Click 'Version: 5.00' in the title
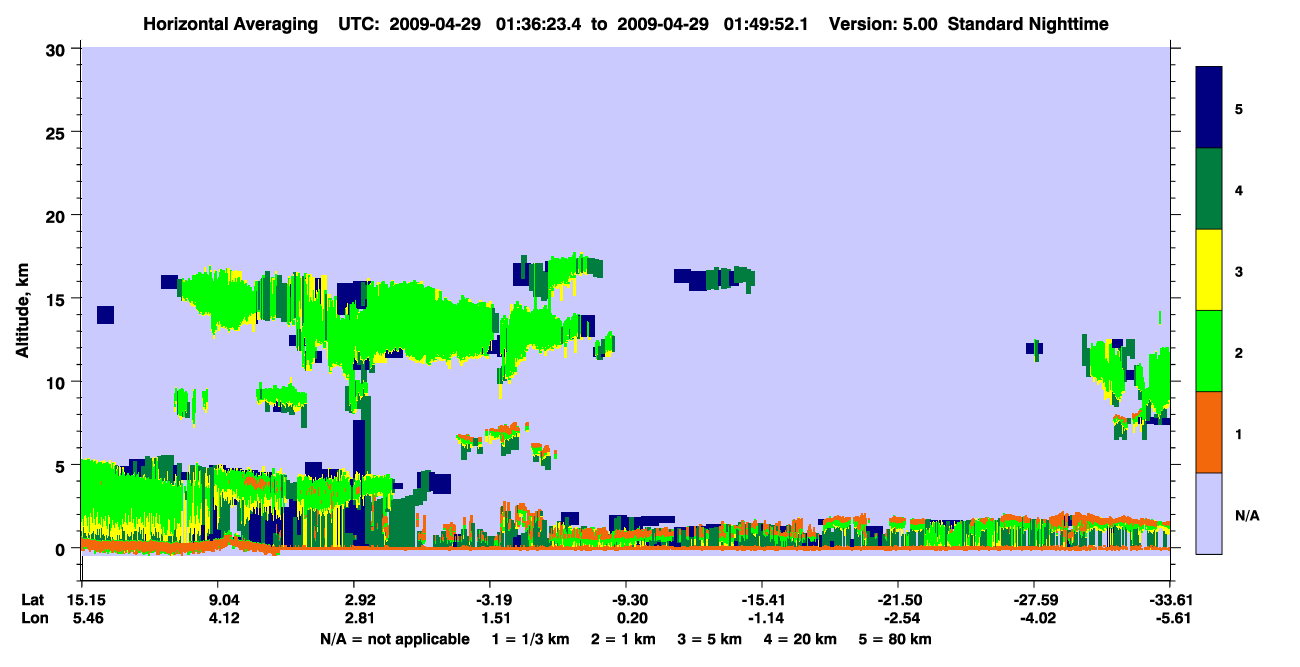 [882, 24]
